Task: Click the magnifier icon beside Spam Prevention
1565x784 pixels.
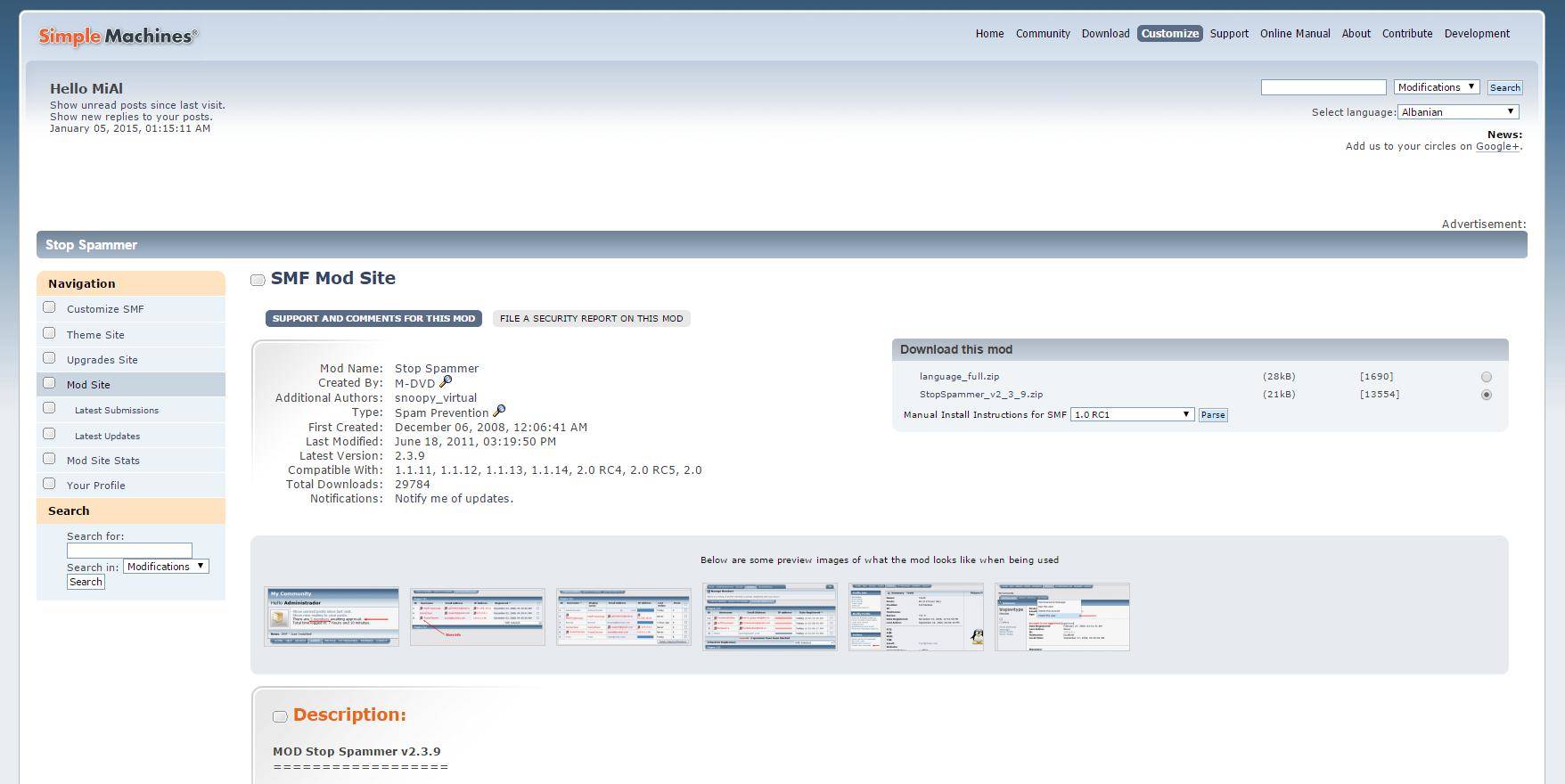Action: 499,412
